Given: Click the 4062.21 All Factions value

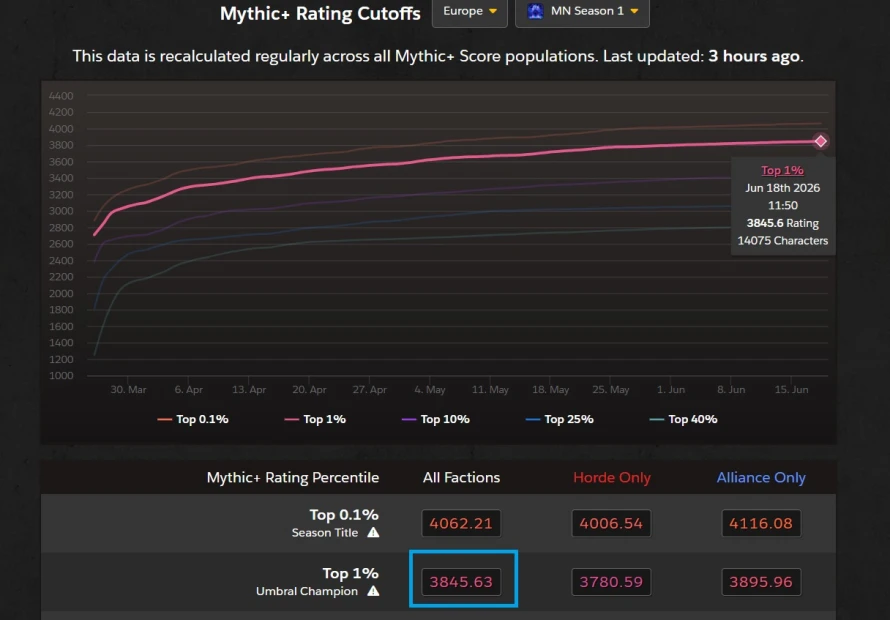Looking at the screenshot, I should pos(461,523).
